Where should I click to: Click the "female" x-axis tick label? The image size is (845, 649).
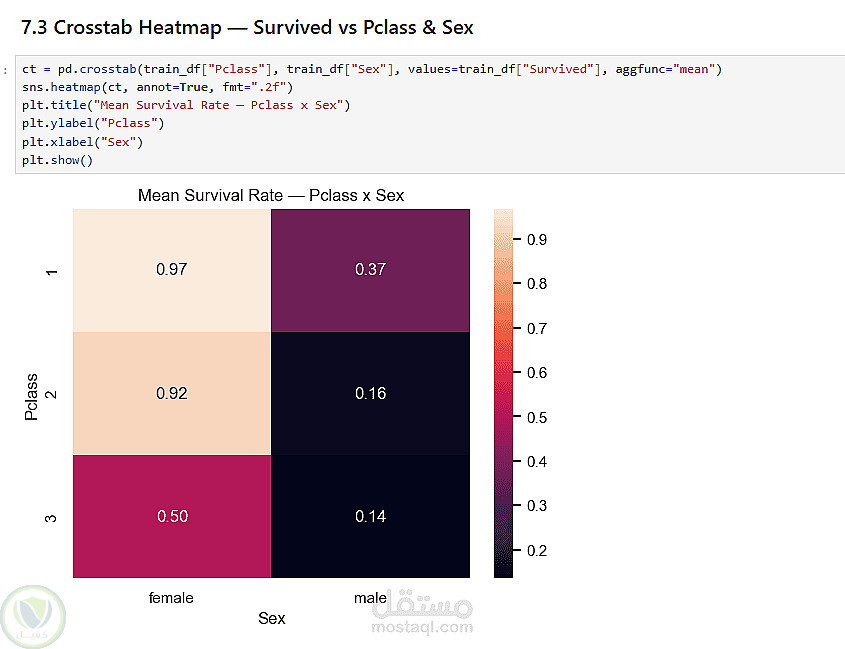(171, 598)
